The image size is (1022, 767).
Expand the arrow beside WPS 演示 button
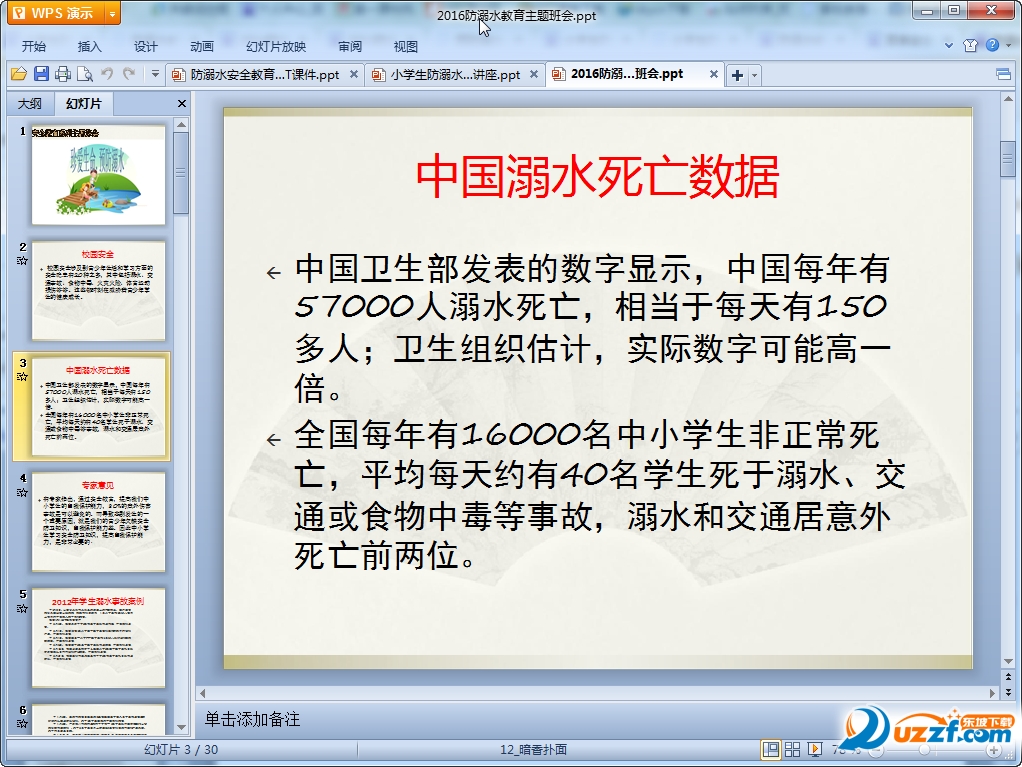point(113,13)
